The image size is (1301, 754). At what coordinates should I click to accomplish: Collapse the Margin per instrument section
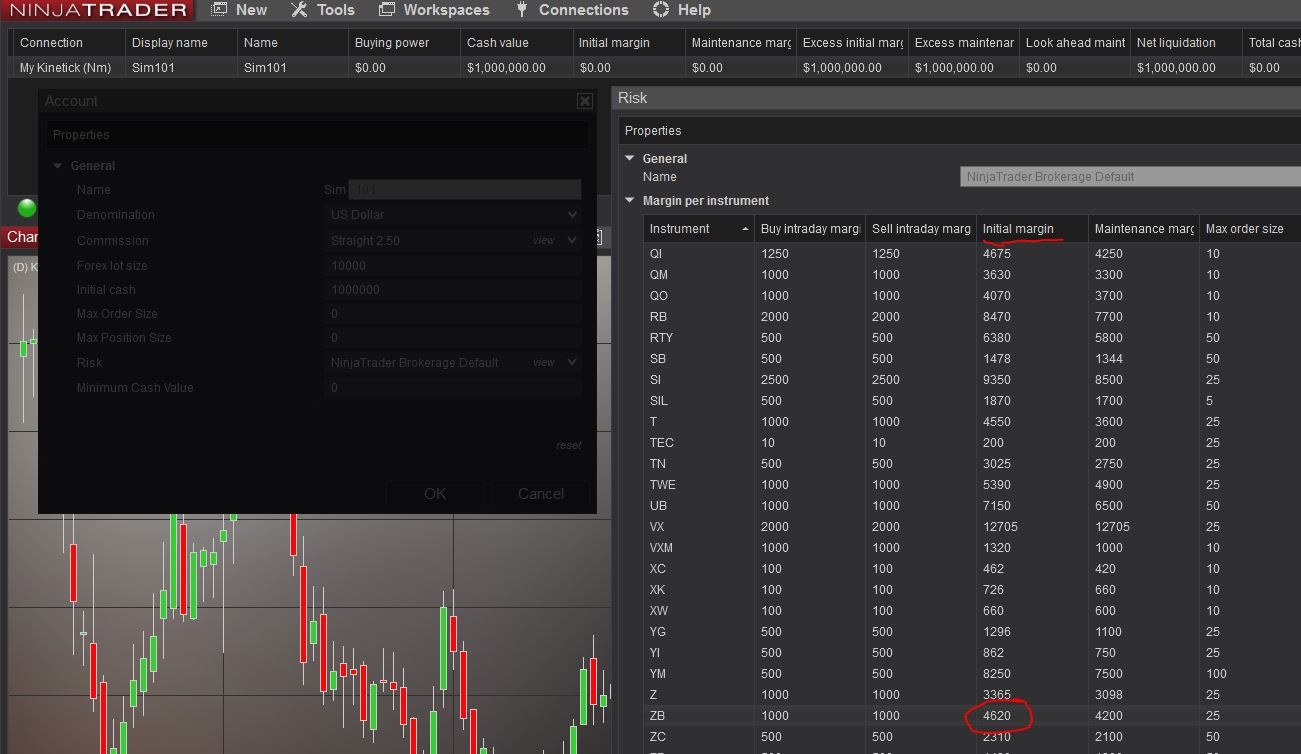tap(630, 200)
